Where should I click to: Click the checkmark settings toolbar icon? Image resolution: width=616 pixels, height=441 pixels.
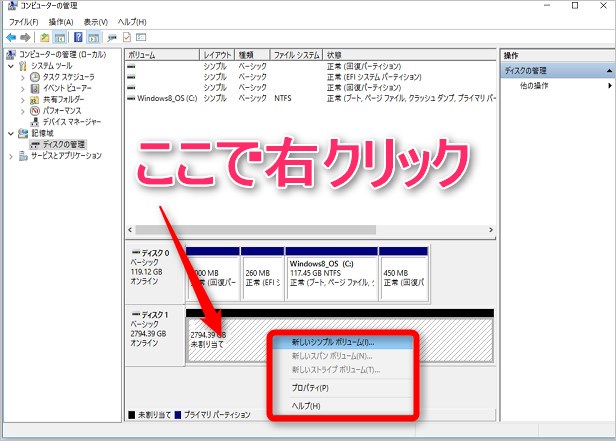pyautogui.click(x=126, y=38)
